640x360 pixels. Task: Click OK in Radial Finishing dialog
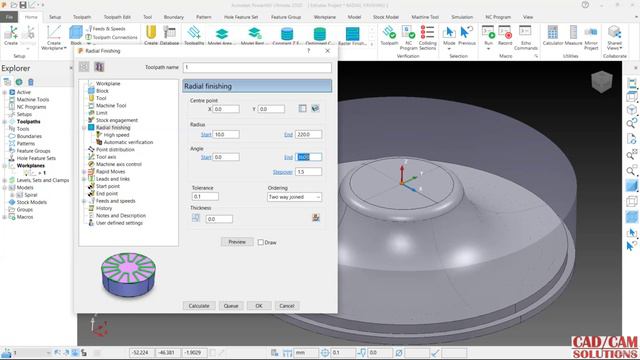click(259, 306)
